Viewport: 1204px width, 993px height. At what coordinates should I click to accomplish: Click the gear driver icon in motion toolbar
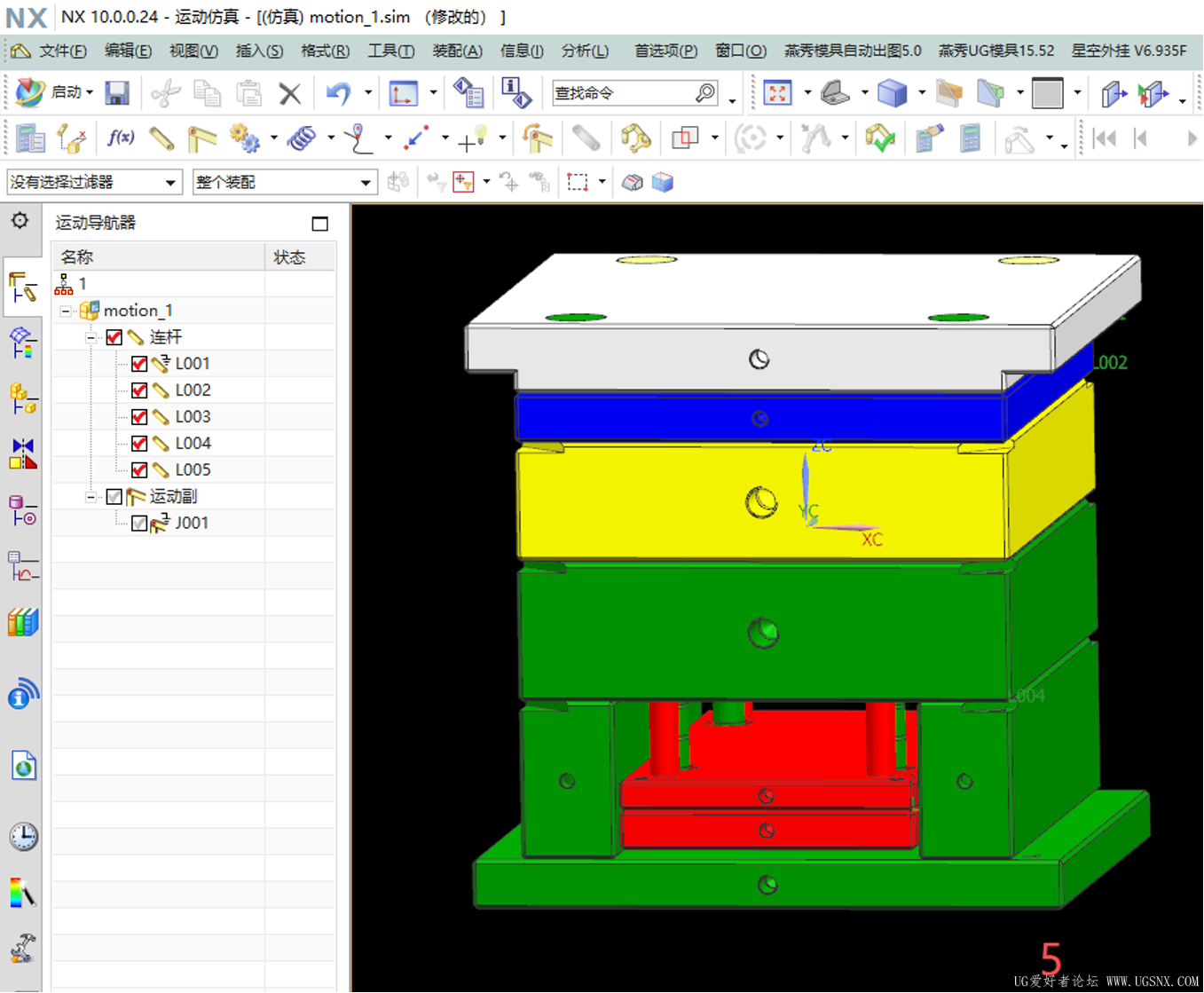pyautogui.click(x=244, y=138)
